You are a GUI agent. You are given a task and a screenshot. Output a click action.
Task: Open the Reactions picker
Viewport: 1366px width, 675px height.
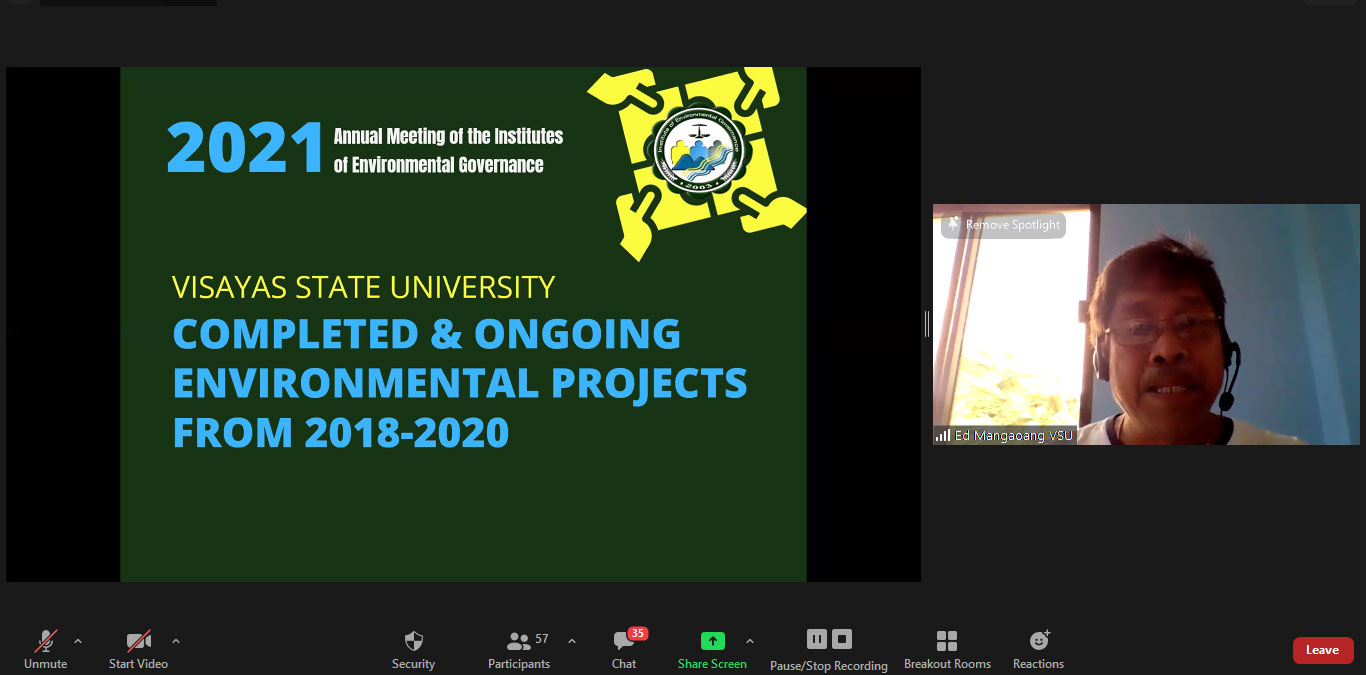[x=1038, y=649]
